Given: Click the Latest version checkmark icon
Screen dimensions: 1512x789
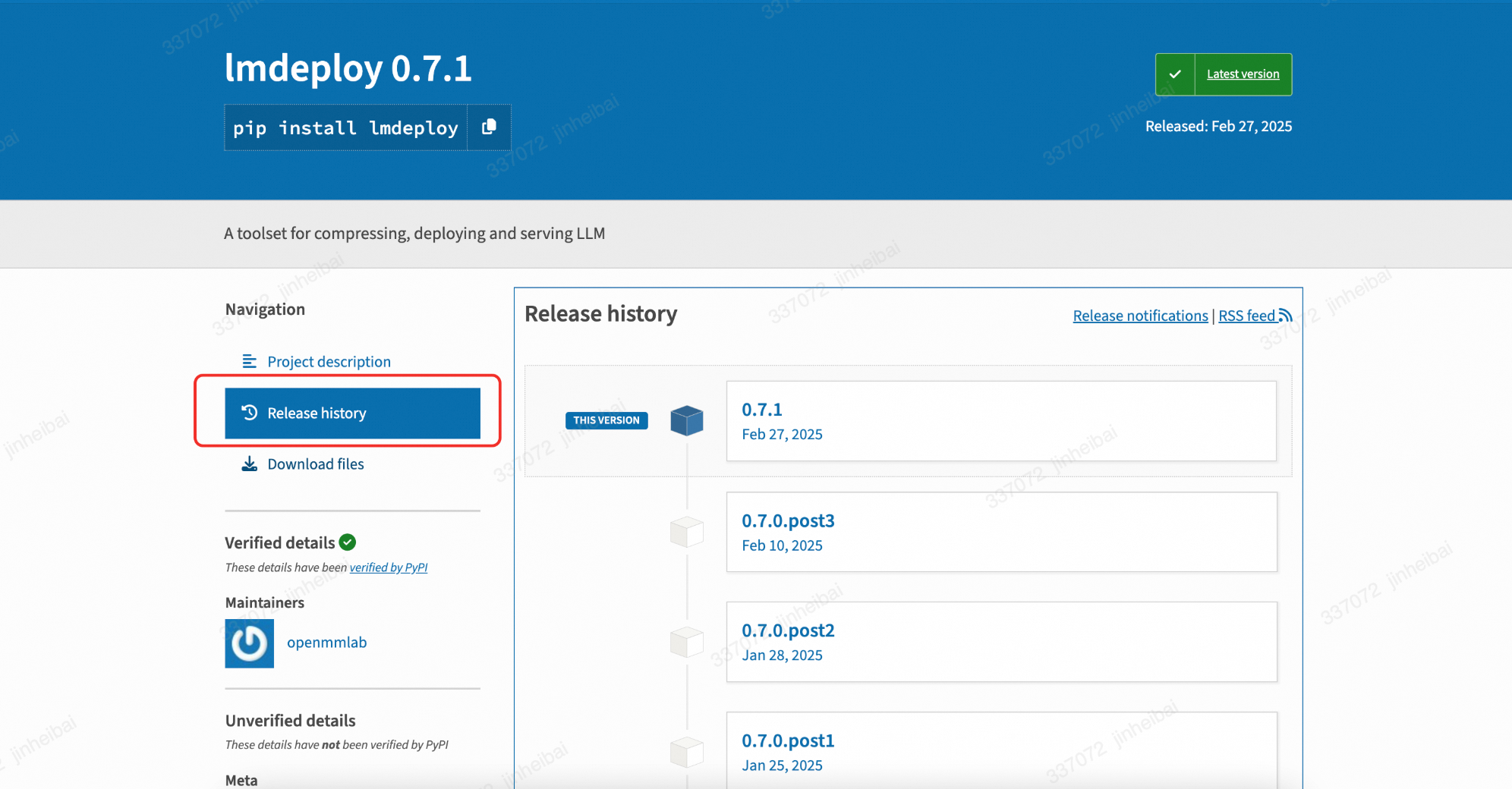Looking at the screenshot, I should pos(1175,74).
